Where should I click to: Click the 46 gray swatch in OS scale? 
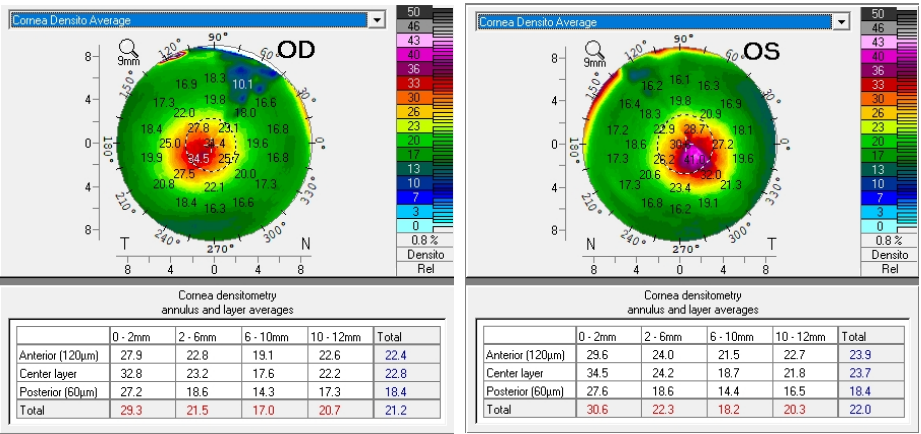(878, 28)
